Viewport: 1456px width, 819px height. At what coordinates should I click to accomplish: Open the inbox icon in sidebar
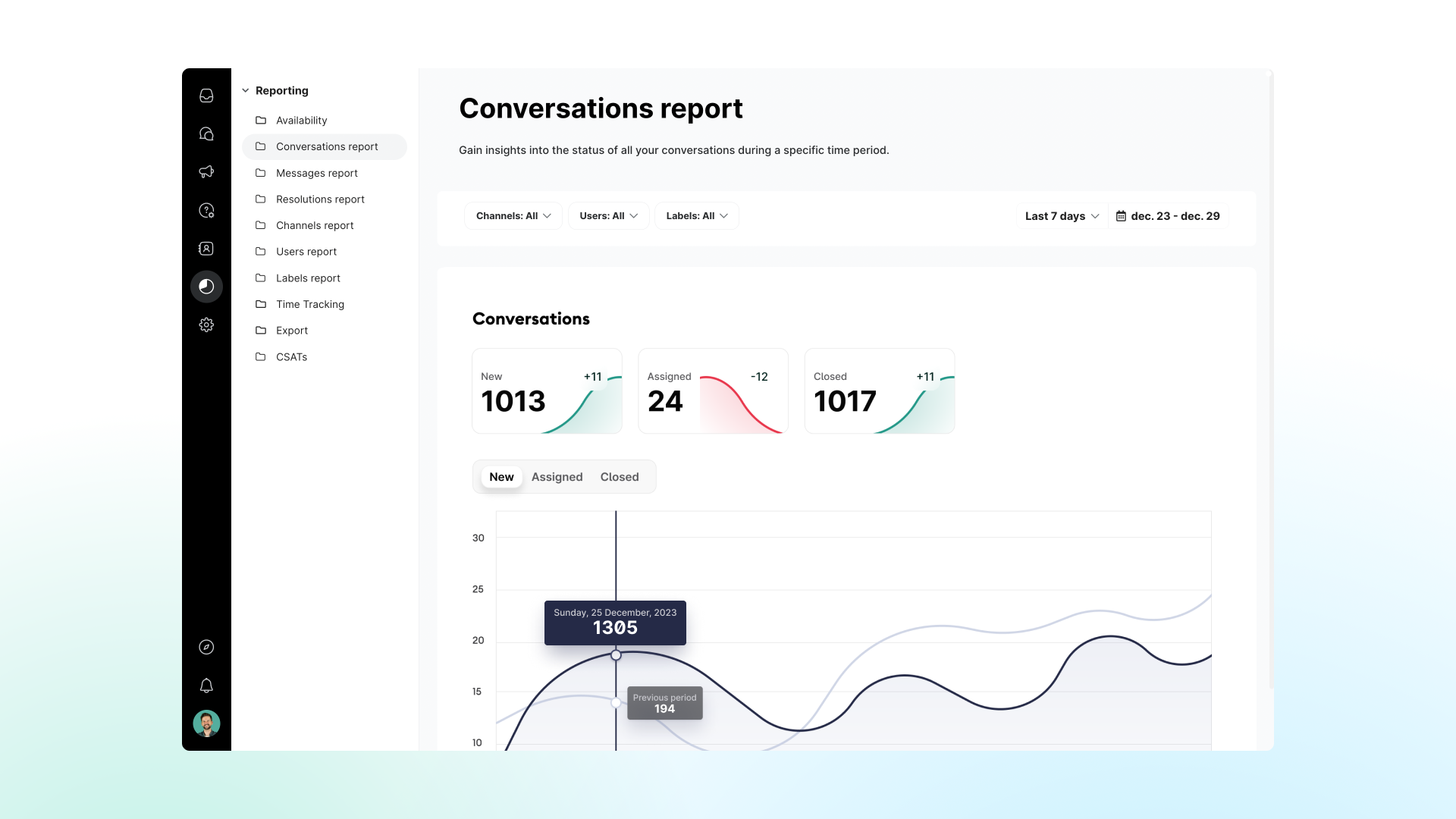tap(206, 96)
